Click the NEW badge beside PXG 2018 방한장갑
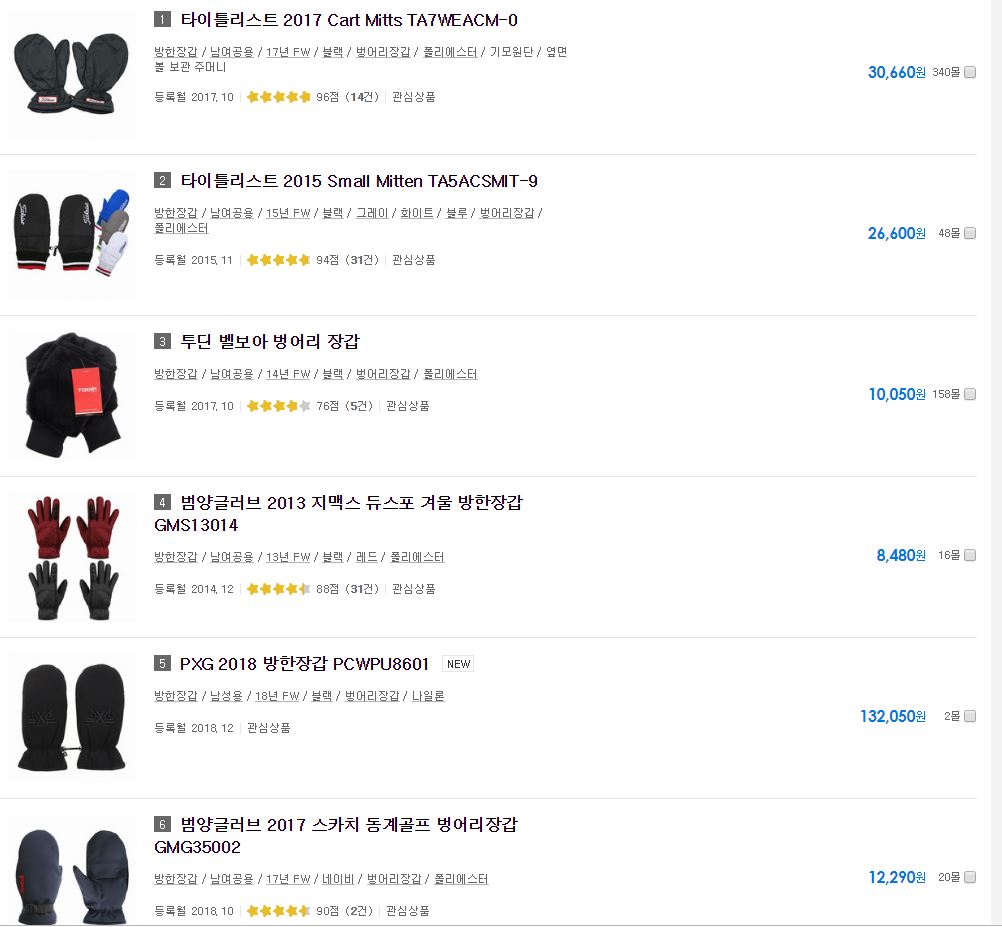 (458, 664)
